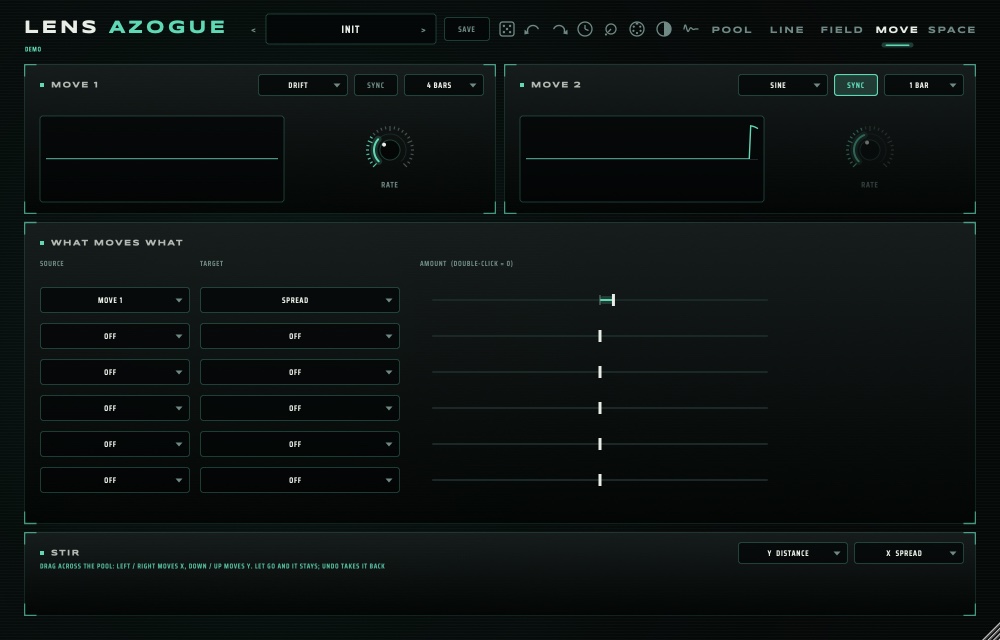The image size is (1000, 640).
Task: Click the INIT preset name field
Action: [351, 29]
